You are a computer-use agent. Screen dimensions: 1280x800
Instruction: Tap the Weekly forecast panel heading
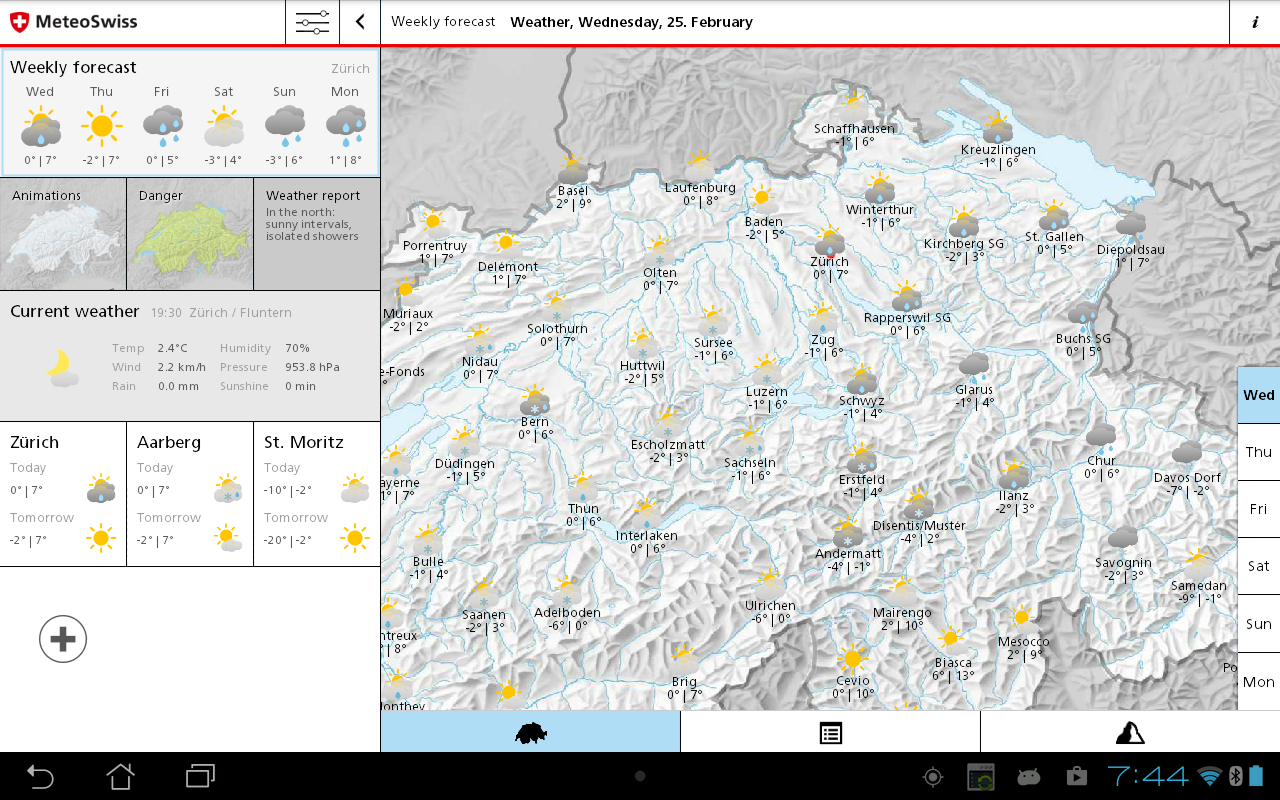point(73,68)
